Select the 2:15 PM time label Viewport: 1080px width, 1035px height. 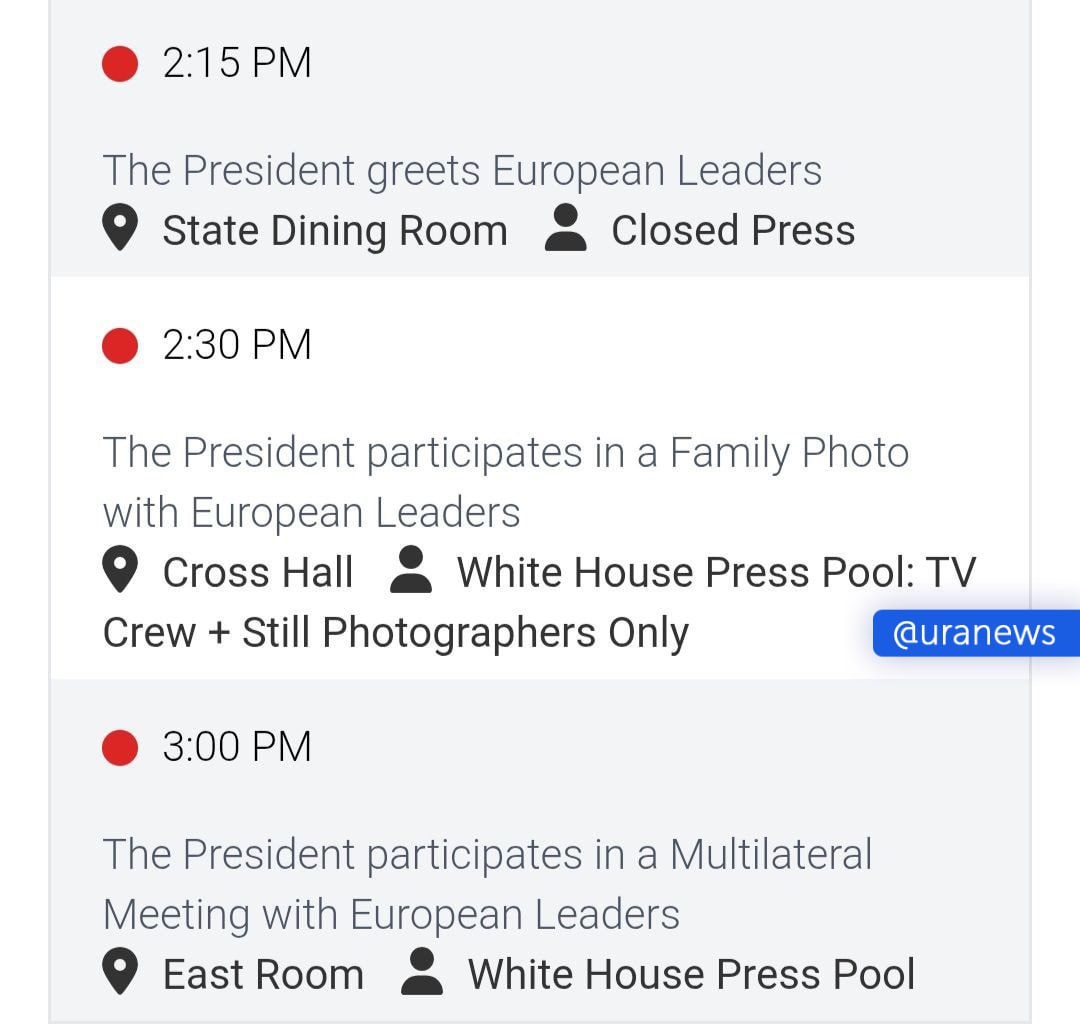click(237, 63)
